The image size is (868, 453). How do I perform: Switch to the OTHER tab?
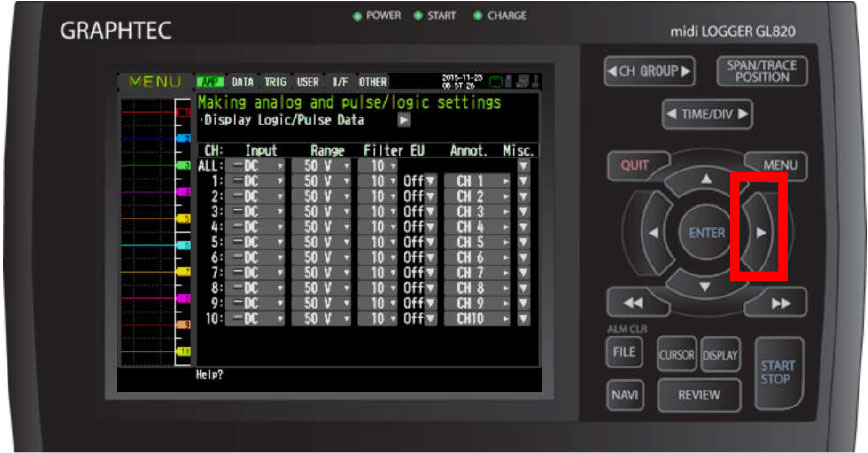(x=373, y=82)
